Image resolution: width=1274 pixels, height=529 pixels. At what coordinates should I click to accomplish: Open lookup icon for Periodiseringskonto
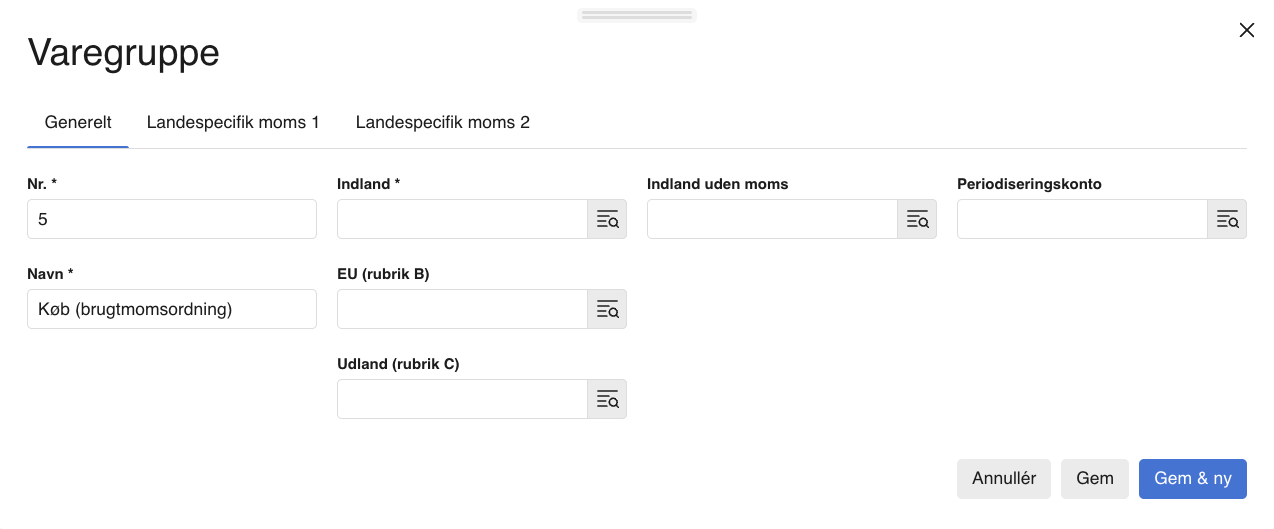(x=1227, y=219)
